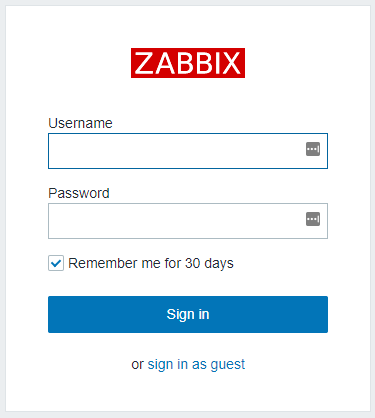Screen dimensions: 375x418
Task: Place cursor in the empty Password box
Action: pyautogui.click(x=188, y=221)
